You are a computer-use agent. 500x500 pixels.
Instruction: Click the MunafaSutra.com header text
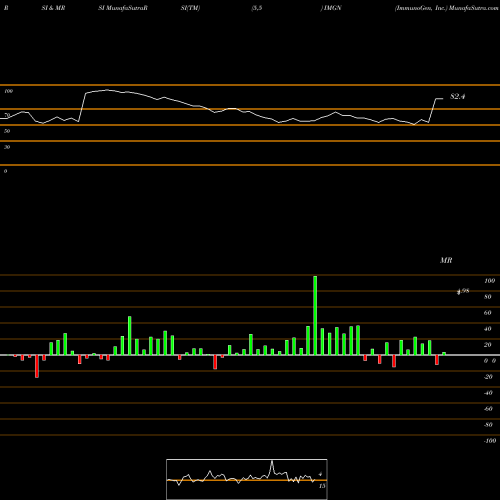(474, 8)
